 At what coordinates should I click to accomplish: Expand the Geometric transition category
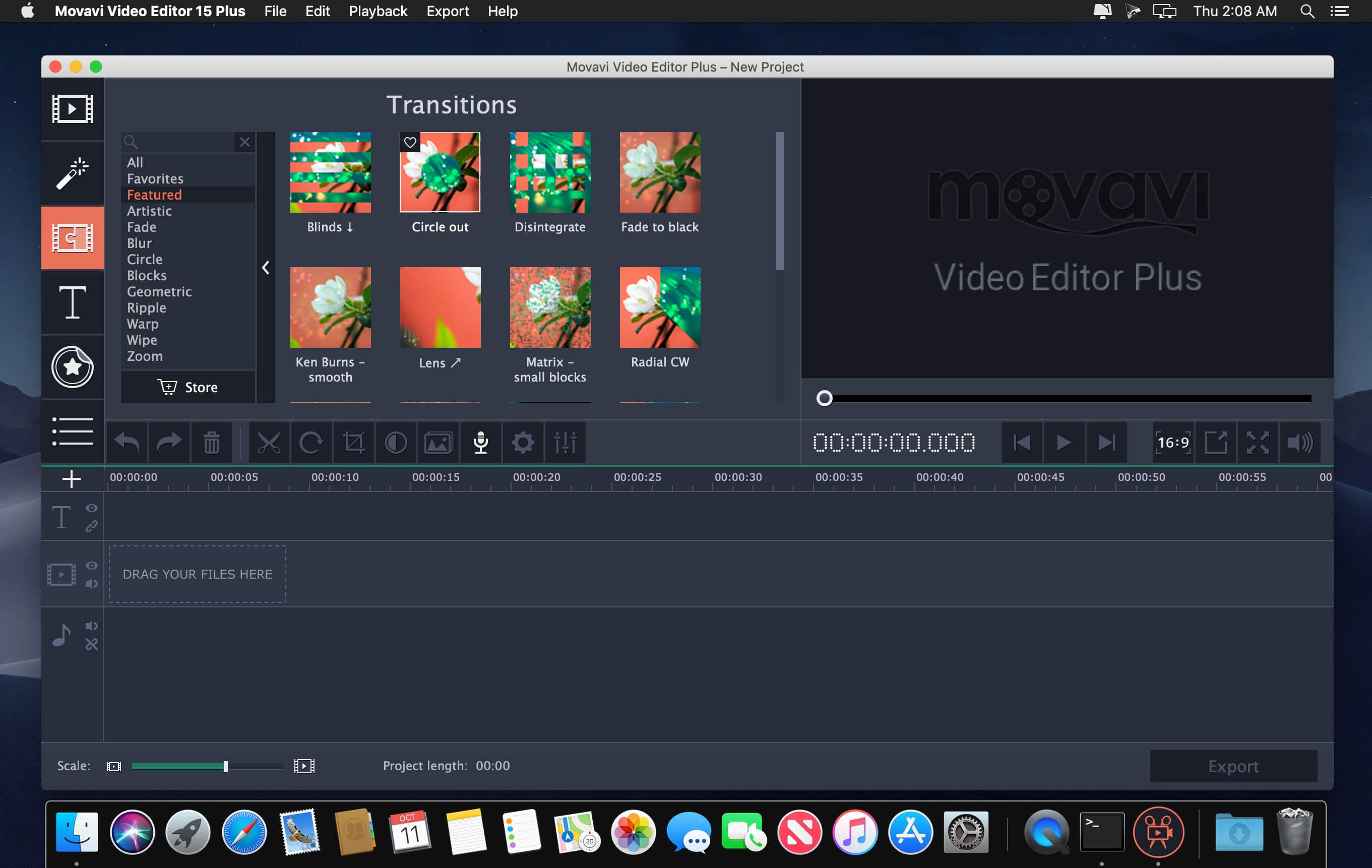(160, 290)
